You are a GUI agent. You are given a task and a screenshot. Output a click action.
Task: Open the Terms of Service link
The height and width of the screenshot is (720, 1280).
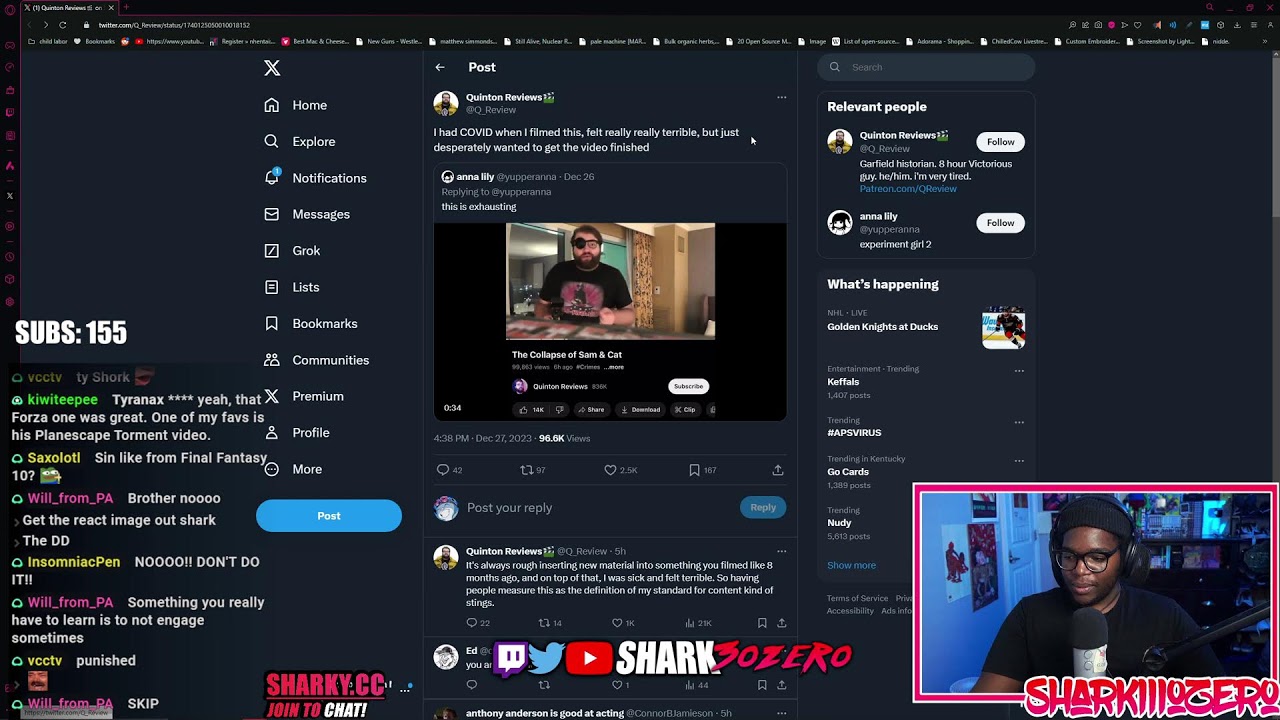pyautogui.click(x=857, y=598)
